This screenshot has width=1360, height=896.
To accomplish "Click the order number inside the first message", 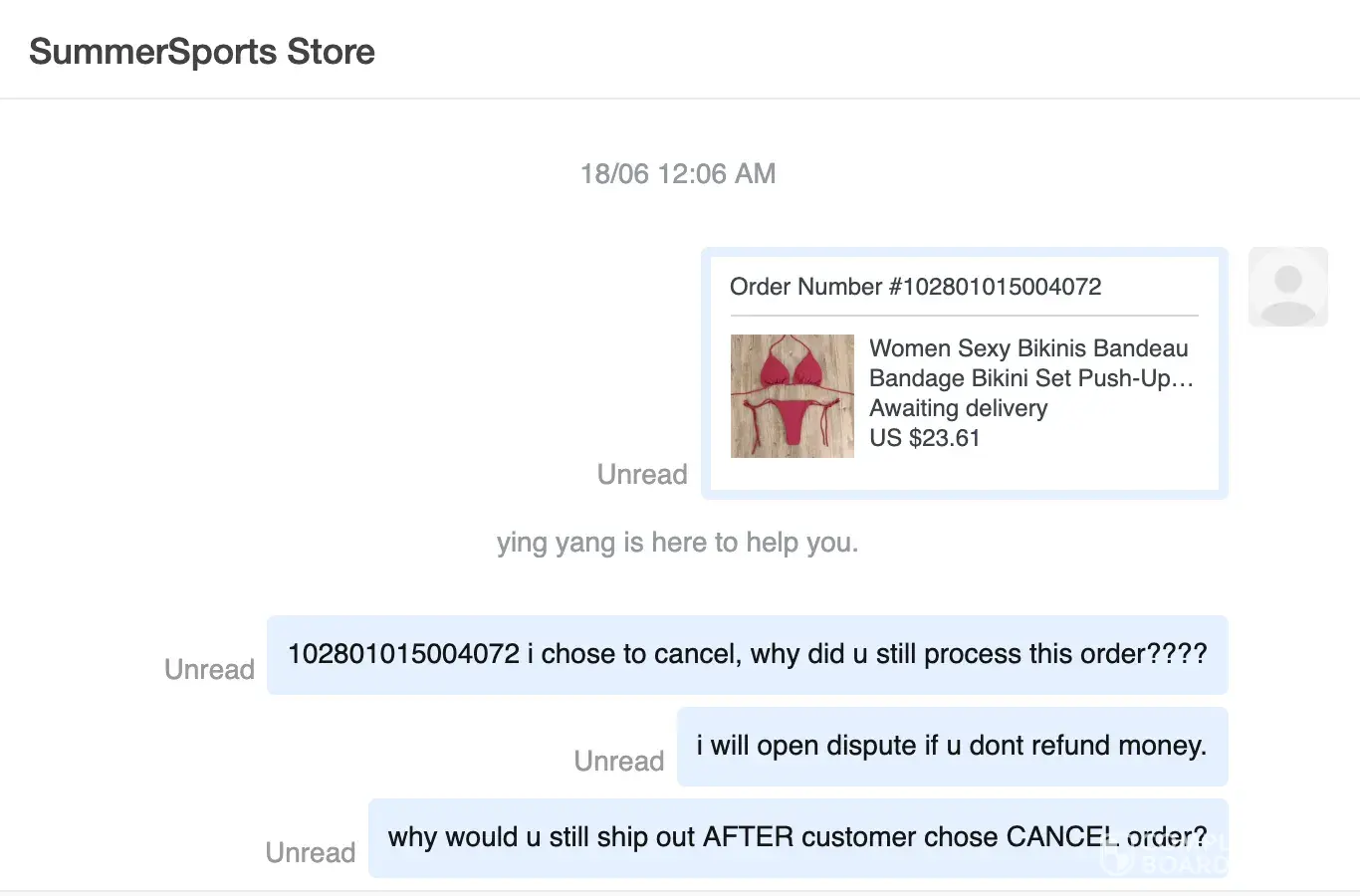I will pos(403,654).
